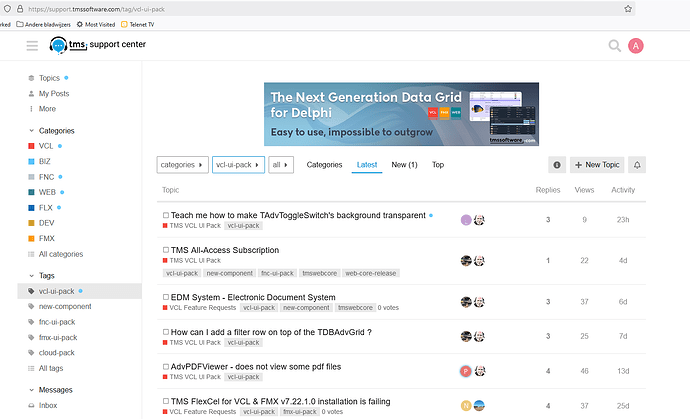Click the tmswebcore tag on All-Access topic
Viewport: 690px width, 419px height.
coord(319,273)
